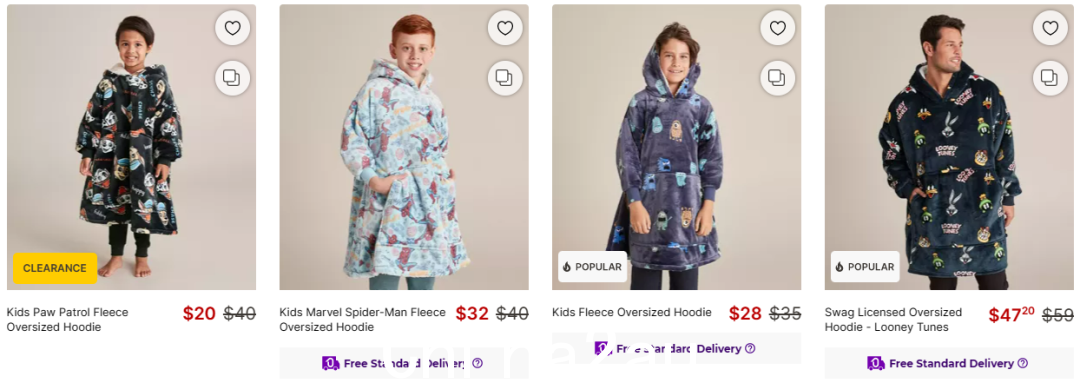Viewport: 1080px width, 383px height.
Task: Click compare icon on Spider-Man hoodie
Action: 505,78
